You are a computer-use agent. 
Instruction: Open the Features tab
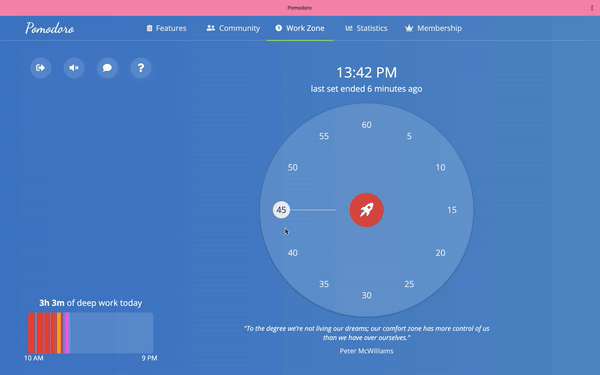click(x=166, y=28)
